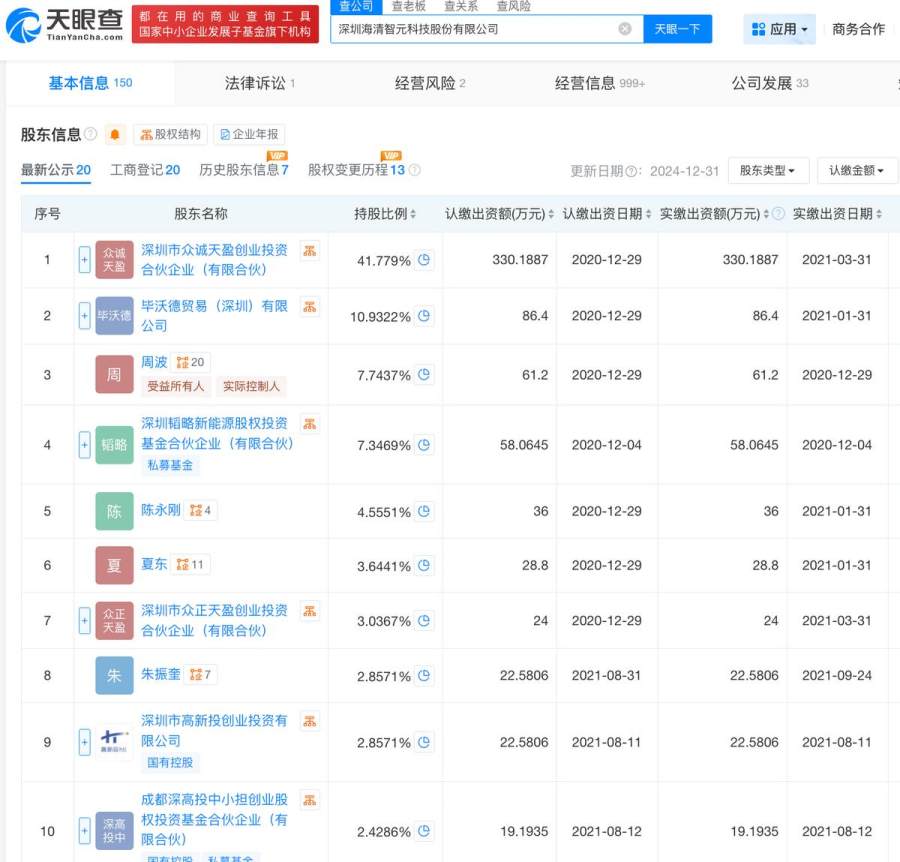Click pie chart icon next to 3.0367%
The image size is (900, 862).
tap(424, 620)
